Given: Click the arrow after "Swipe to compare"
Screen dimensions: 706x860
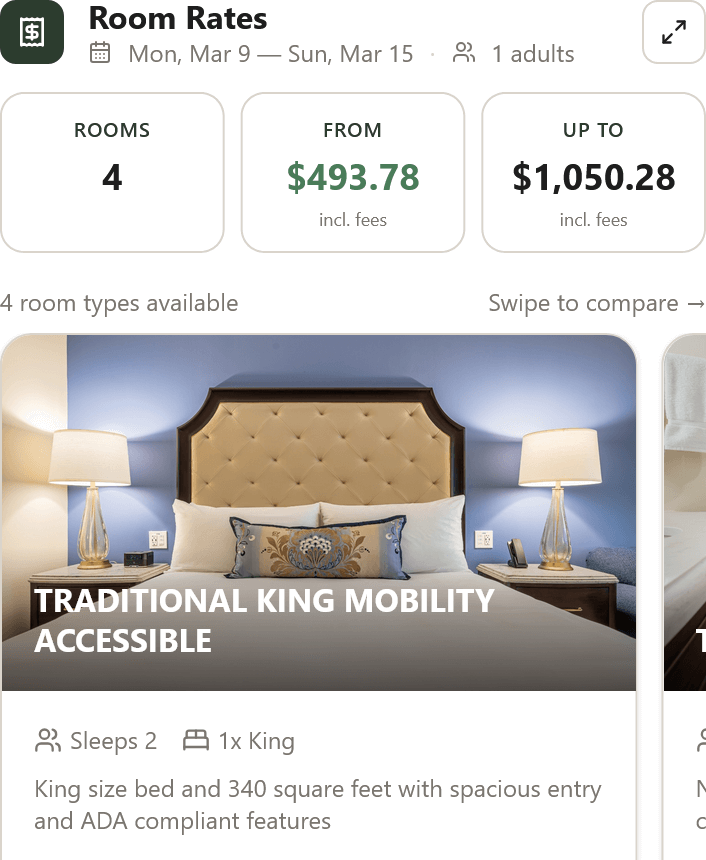Looking at the screenshot, I should 696,303.
